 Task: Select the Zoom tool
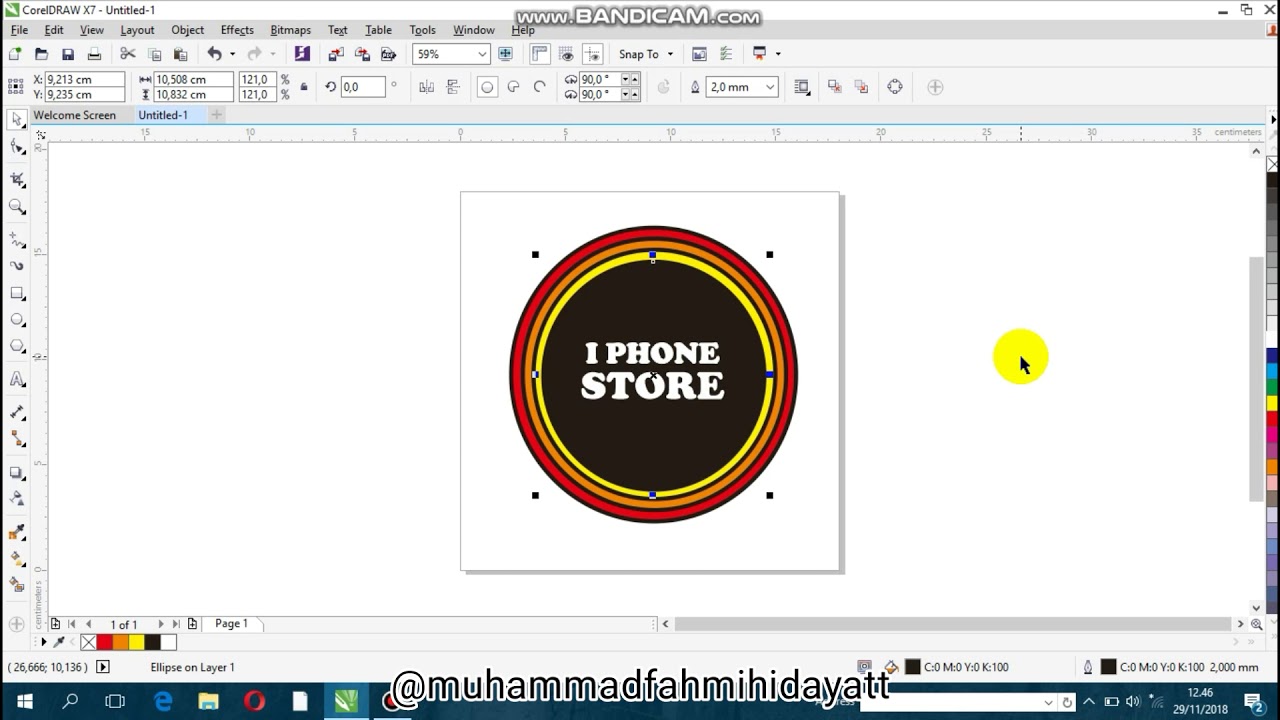(x=15, y=207)
